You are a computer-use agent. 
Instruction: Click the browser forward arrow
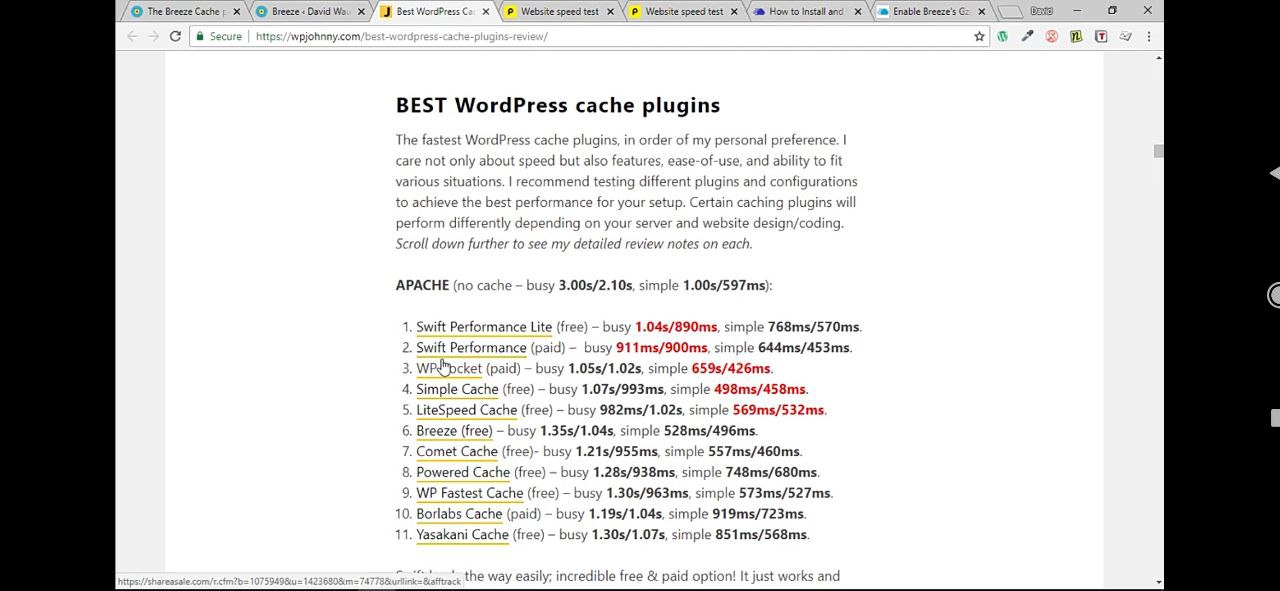click(x=153, y=36)
